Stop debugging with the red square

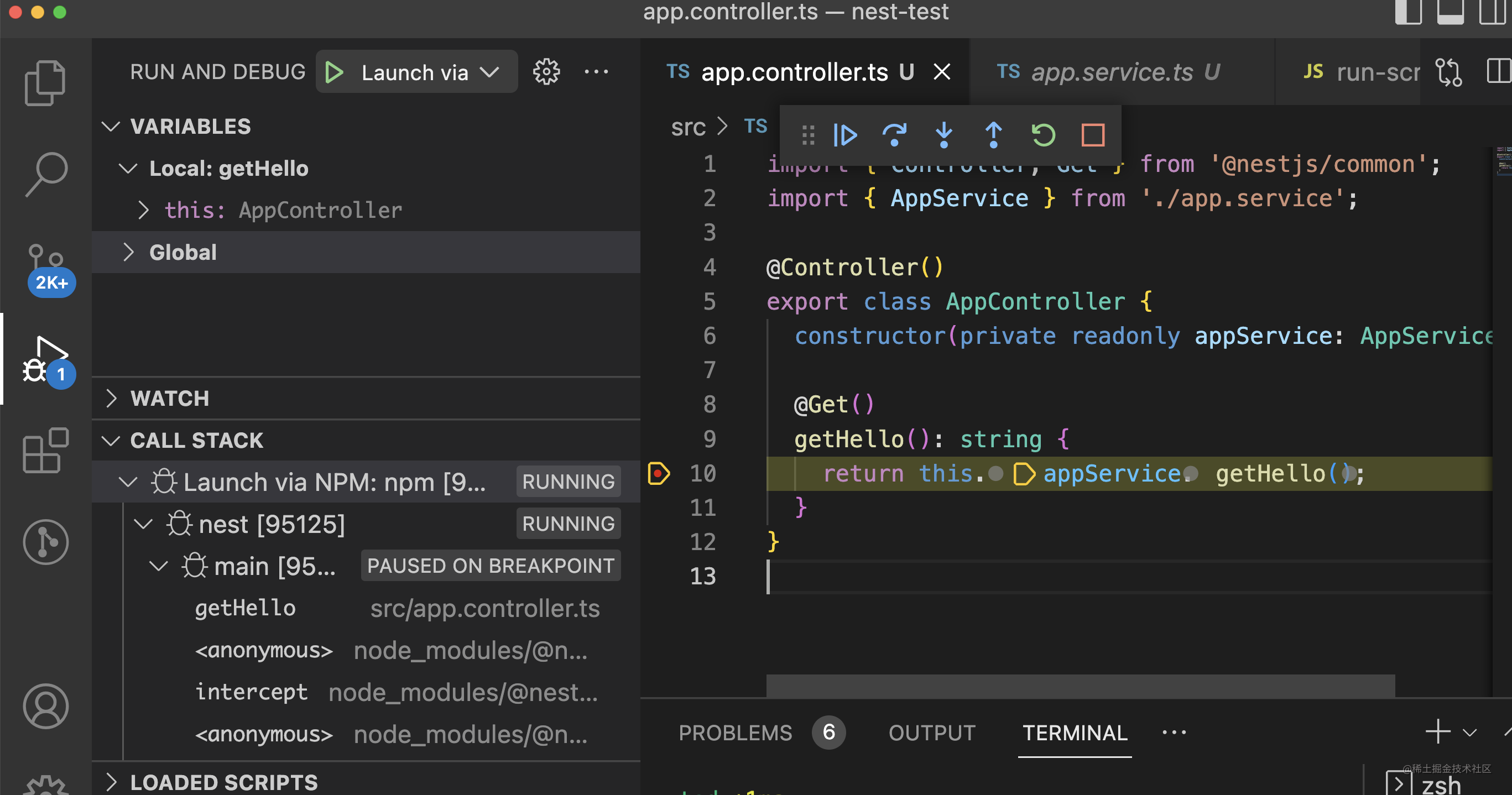[x=1092, y=135]
